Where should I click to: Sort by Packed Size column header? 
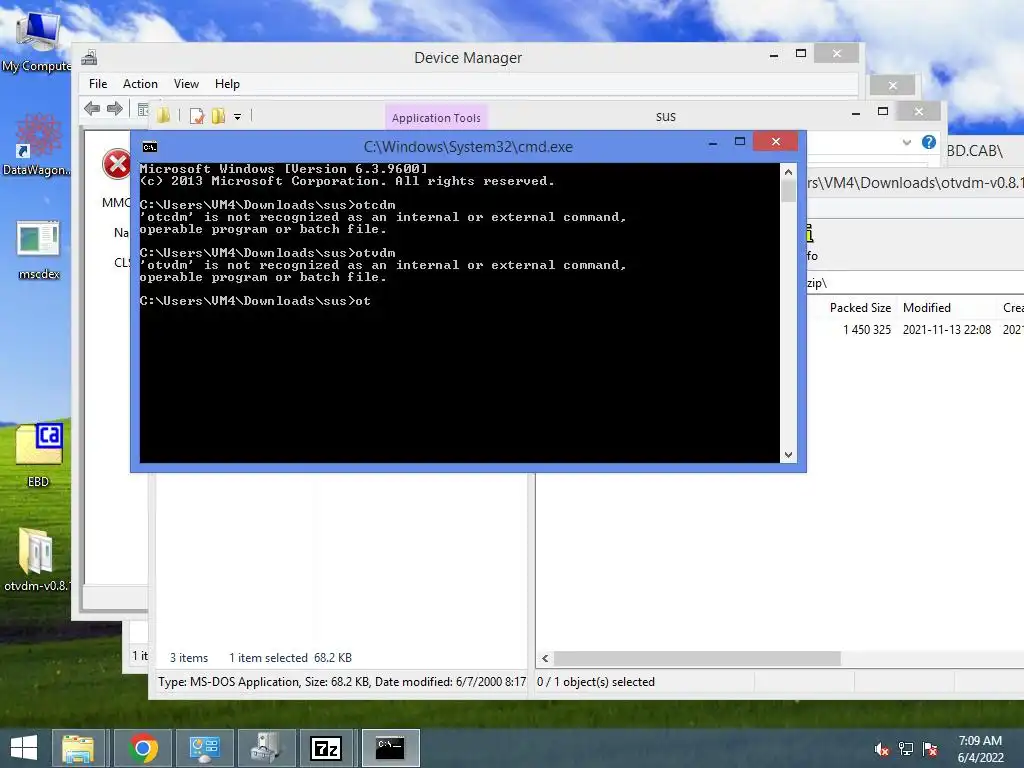coord(859,308)
